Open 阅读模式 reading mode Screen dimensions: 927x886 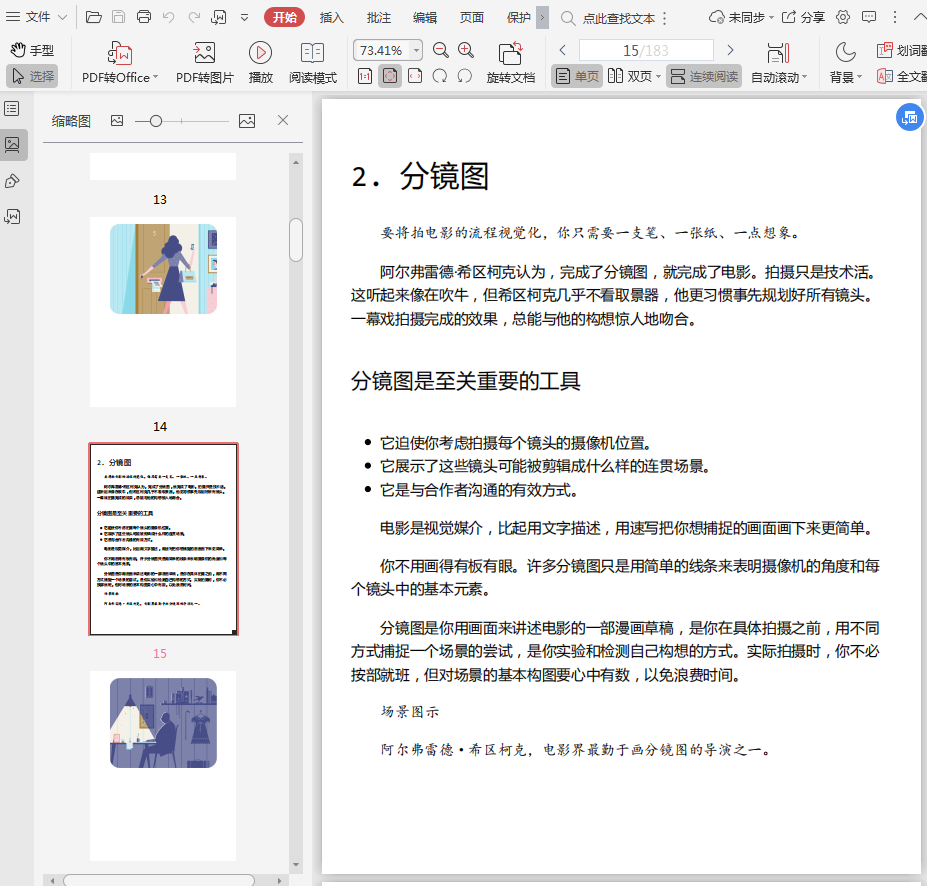[x=312, y=53]
